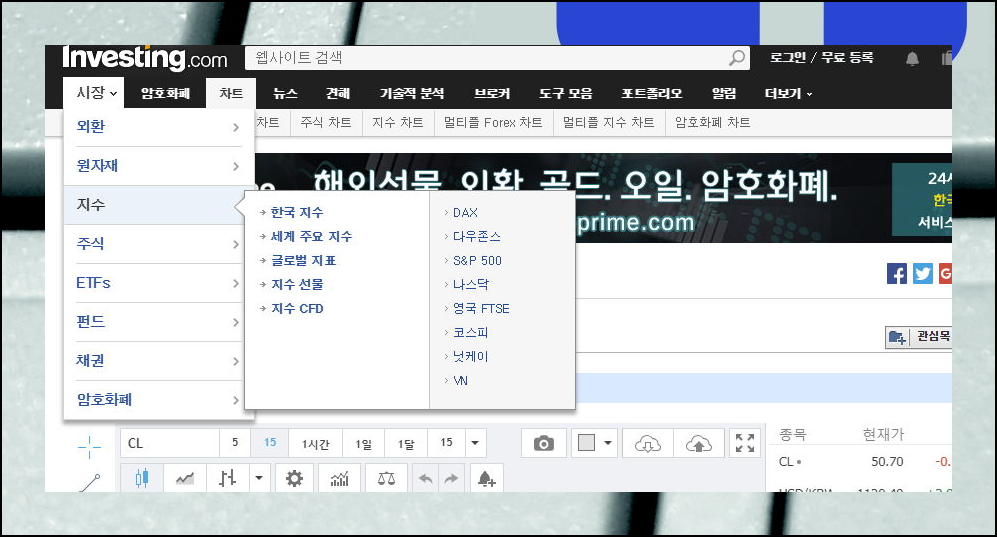Open 한국 지수 link
Screen dimensions: 997x537
tap(296, 212)
